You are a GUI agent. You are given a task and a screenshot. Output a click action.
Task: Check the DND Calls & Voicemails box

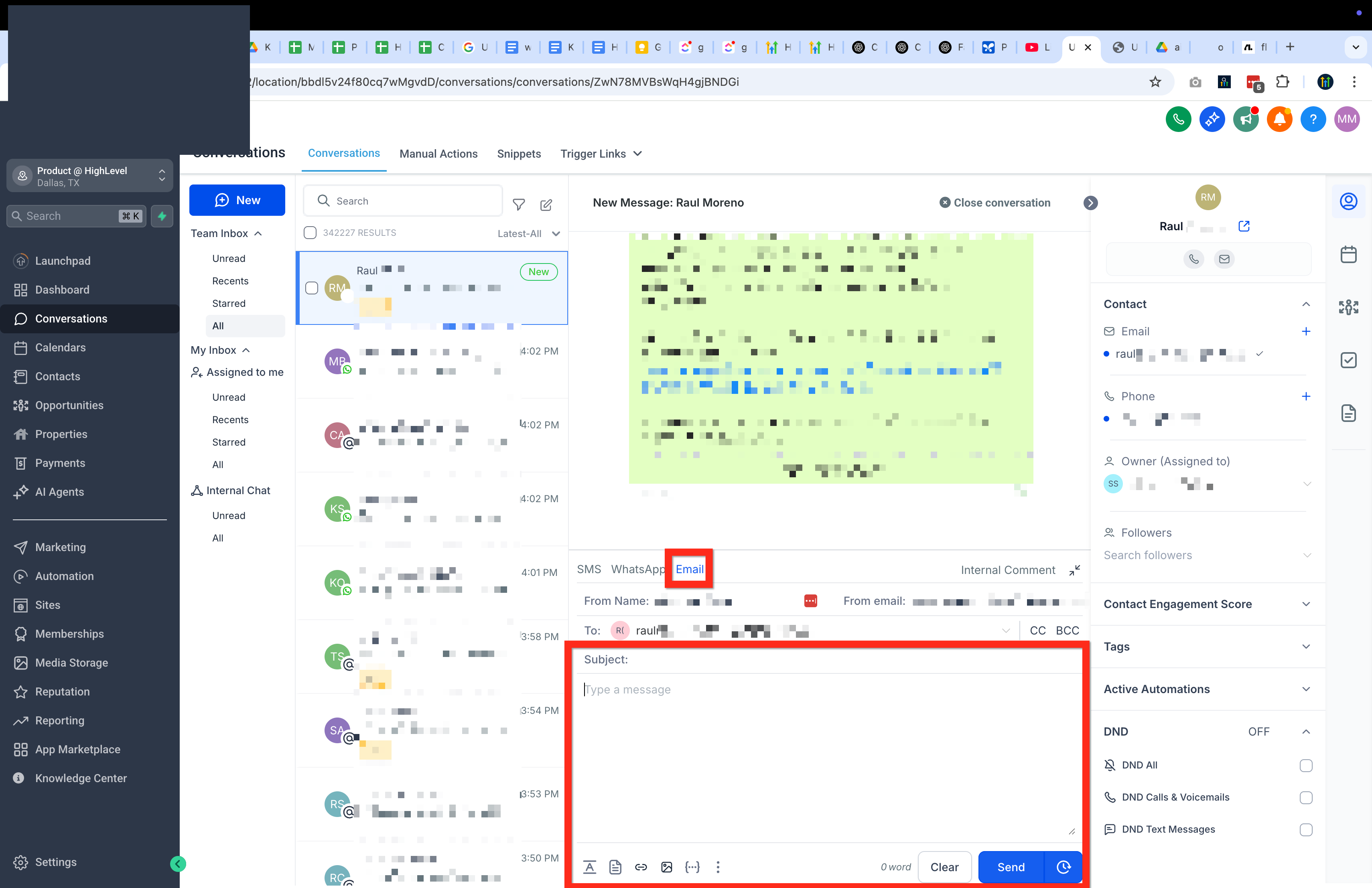coord(1306,797)
